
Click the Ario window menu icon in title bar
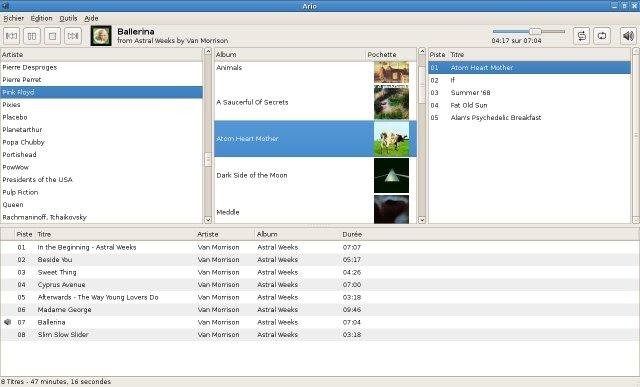pos(5,5)
